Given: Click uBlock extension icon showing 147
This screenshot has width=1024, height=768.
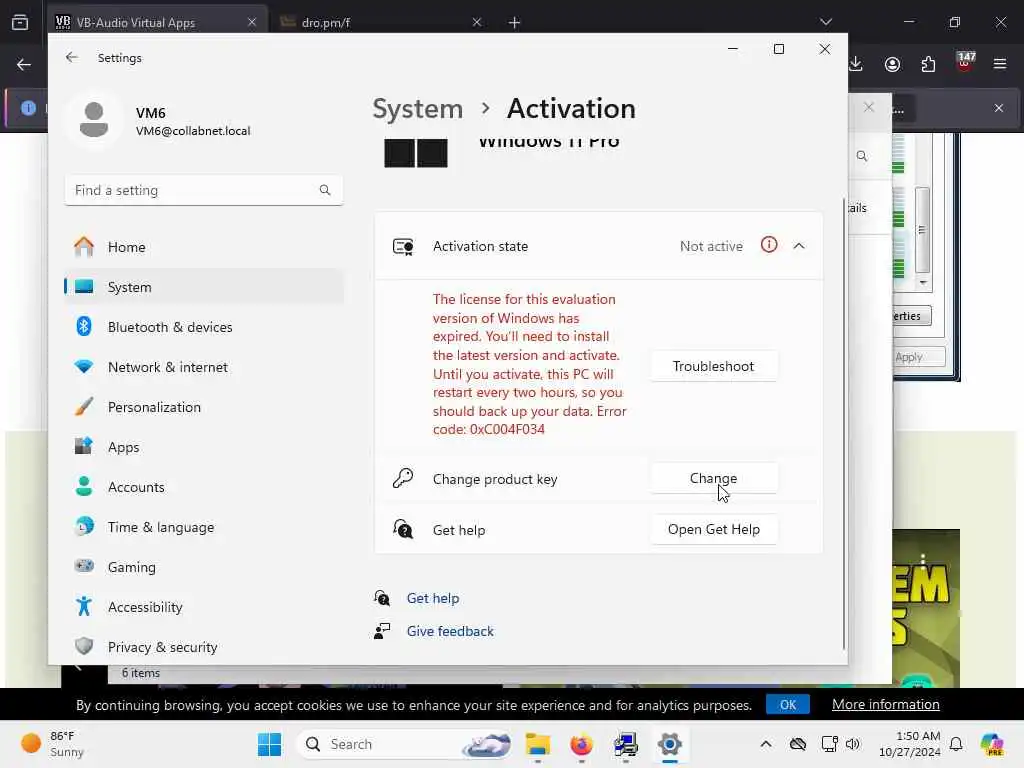Looking at the screenshot, I should 965,63.
